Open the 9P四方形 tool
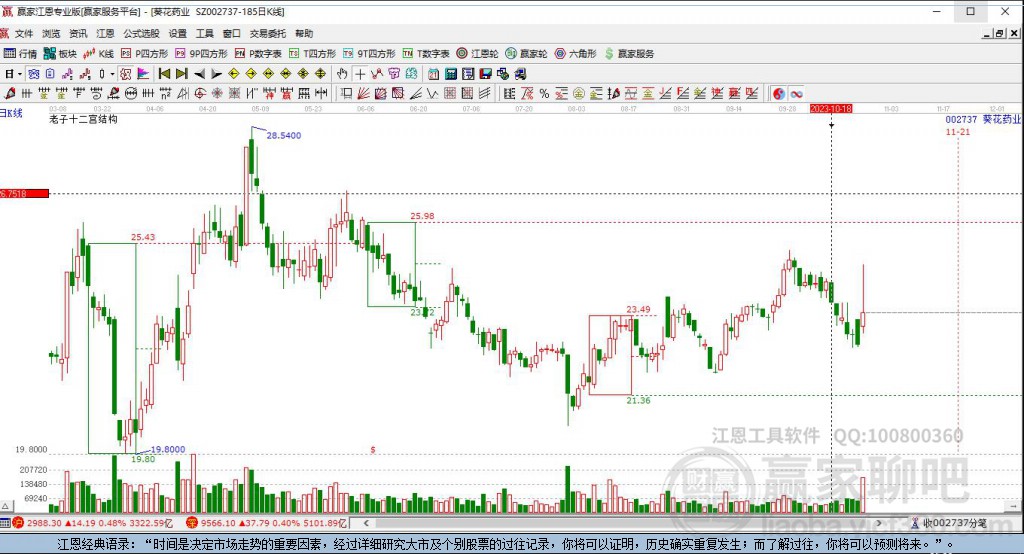The image size is (1024, 554). tap(200, 54)
